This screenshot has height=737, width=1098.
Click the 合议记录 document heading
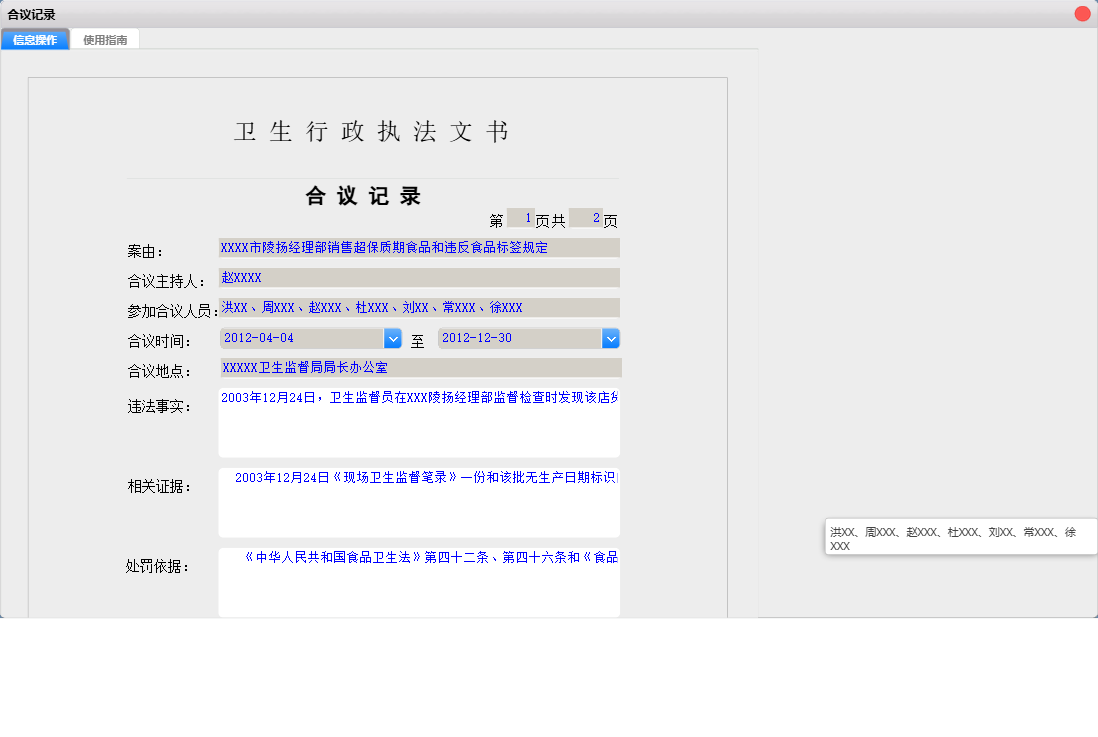click(364, 196)
